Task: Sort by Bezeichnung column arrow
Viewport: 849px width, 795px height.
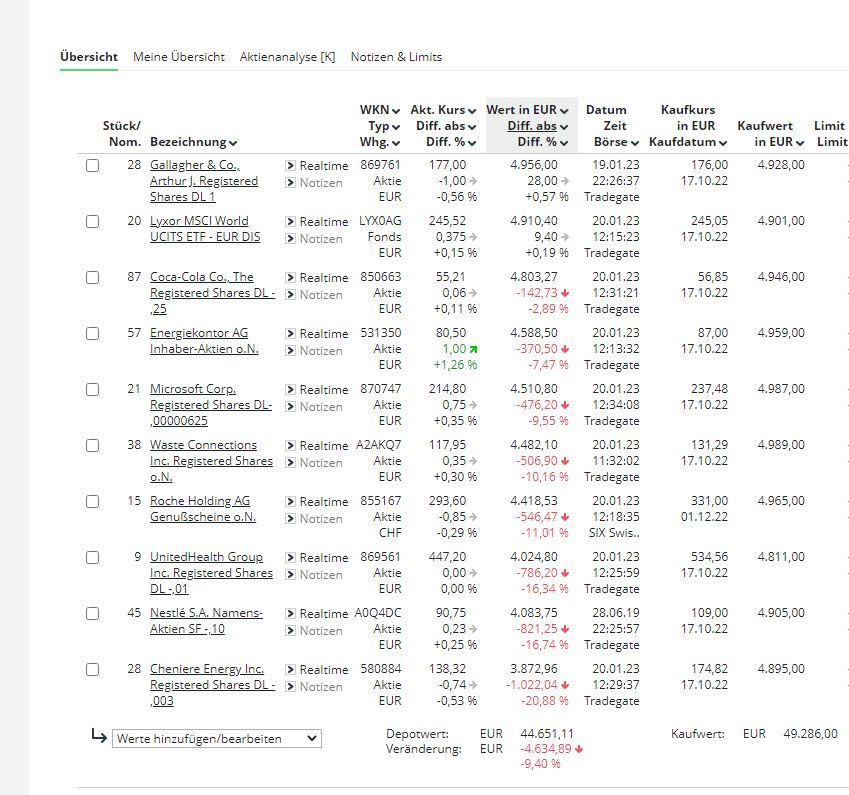Action: click(233, 143)
